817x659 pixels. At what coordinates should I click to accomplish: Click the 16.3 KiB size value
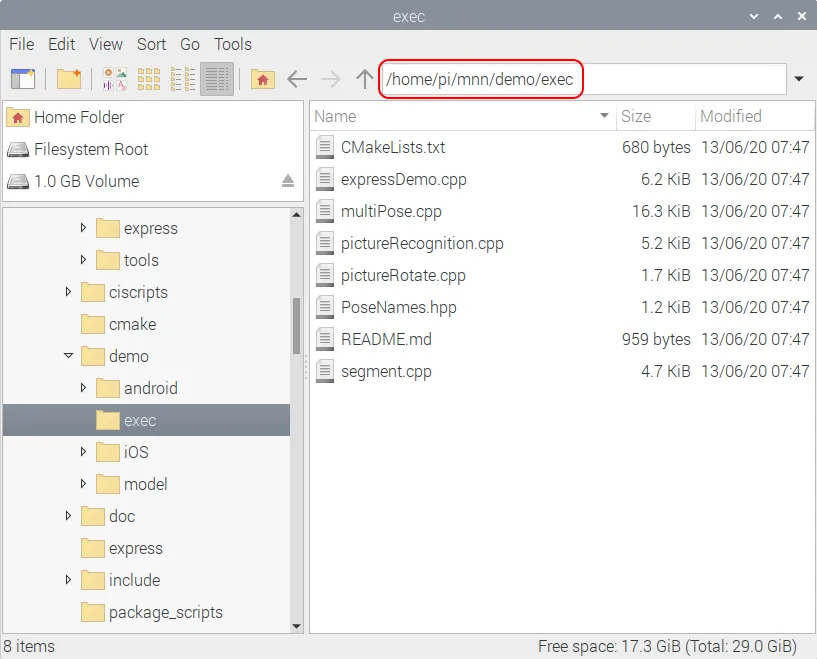(661, 212)
